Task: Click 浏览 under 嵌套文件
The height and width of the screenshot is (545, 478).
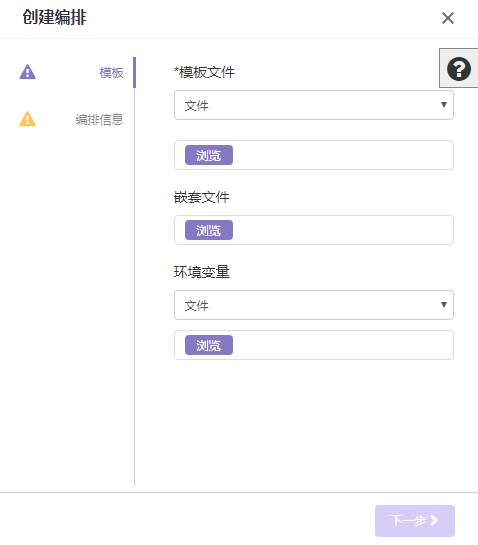Action: pyautogui.click(x=209, y=230)
